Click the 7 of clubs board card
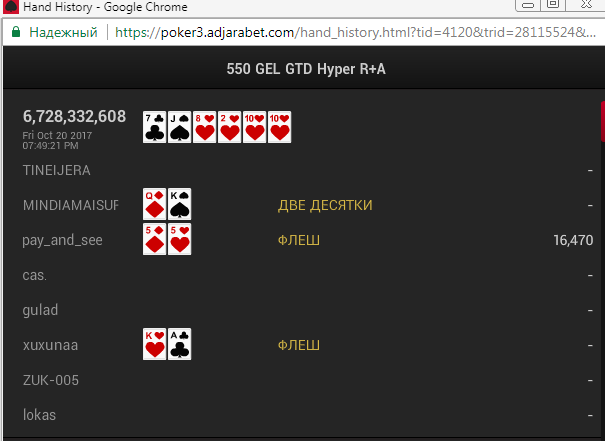Screen dimensions: 605x441 click(x=154, y=127)
